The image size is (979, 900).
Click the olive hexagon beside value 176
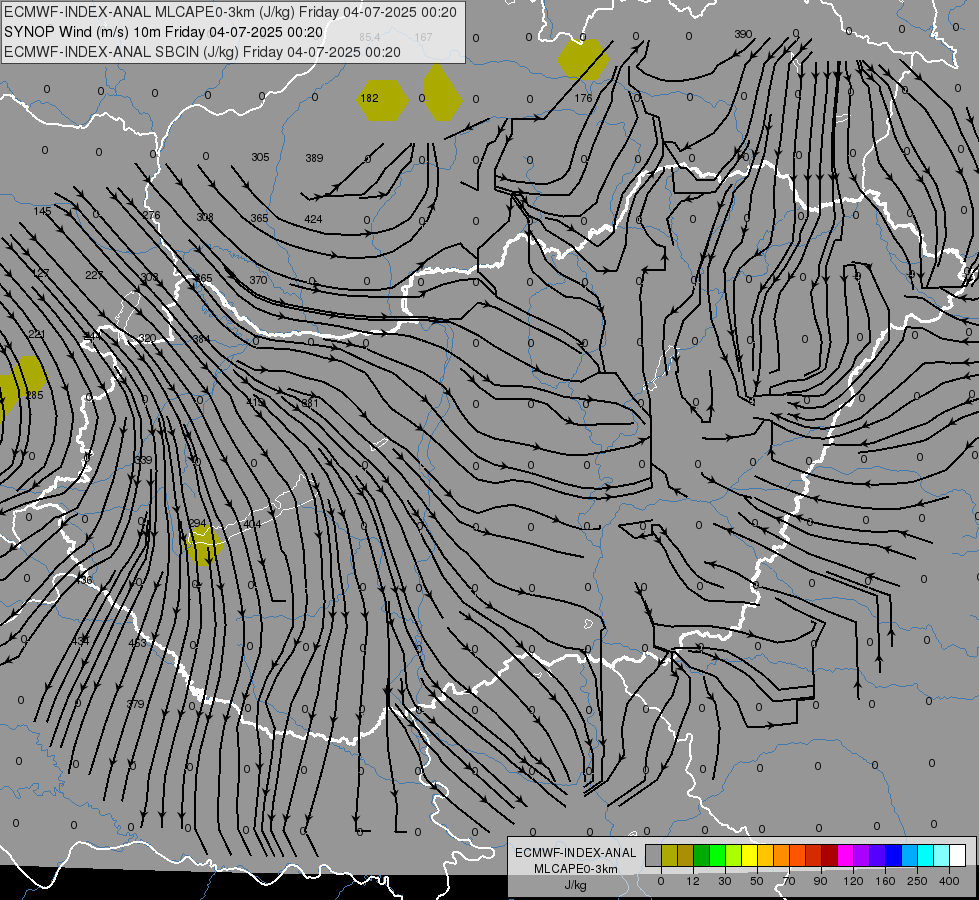click(581, 59)
